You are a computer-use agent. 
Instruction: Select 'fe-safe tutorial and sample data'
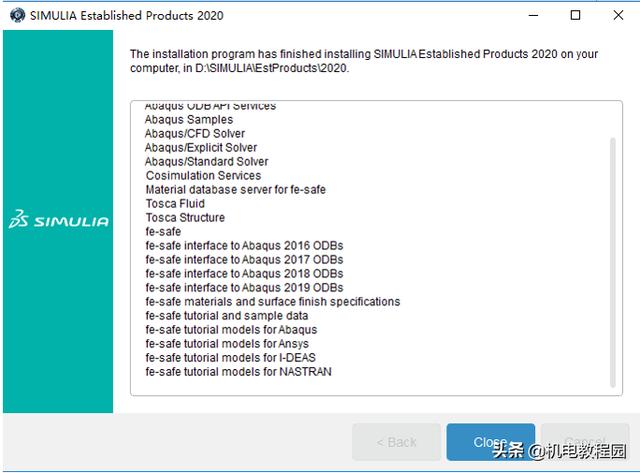click(x=227, y=315)
